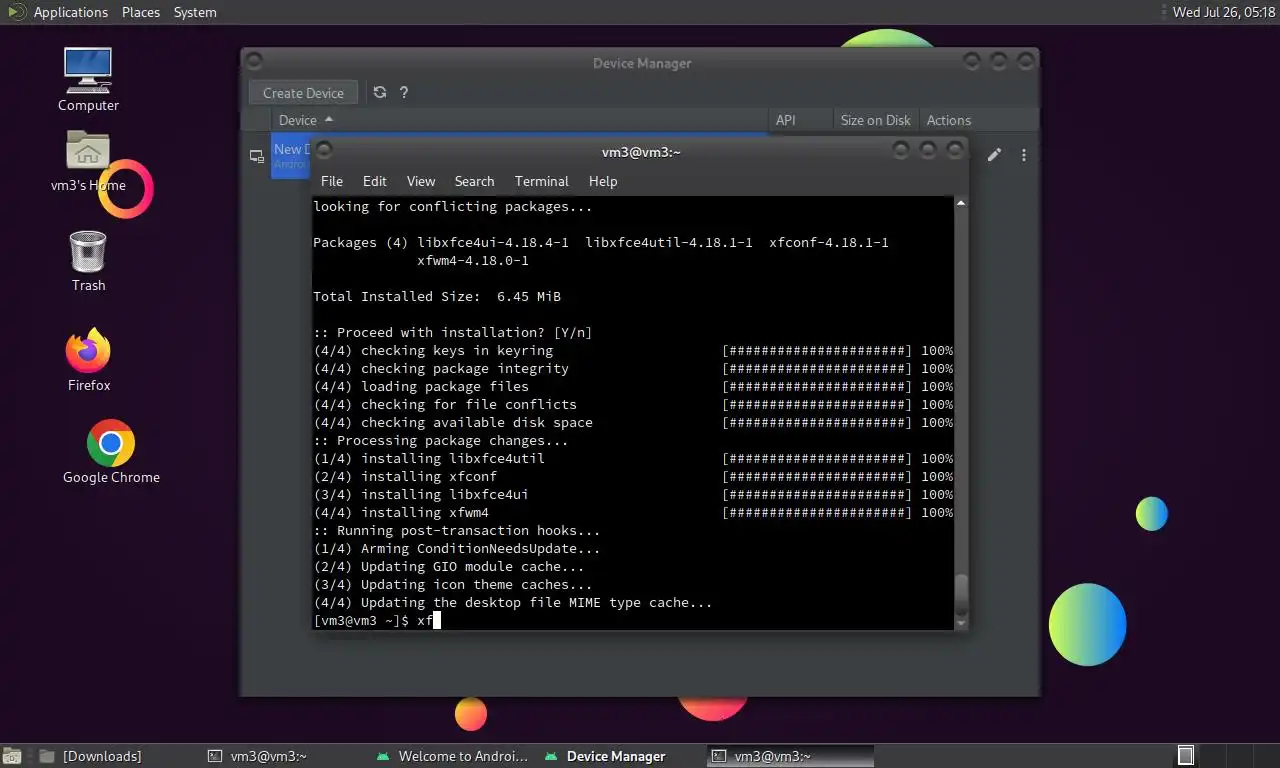Image resolution: width=1280 pixels, height=768 pixels.
Task: Click virtual device type icon in Device Manager
Action: tap(257, 156)
